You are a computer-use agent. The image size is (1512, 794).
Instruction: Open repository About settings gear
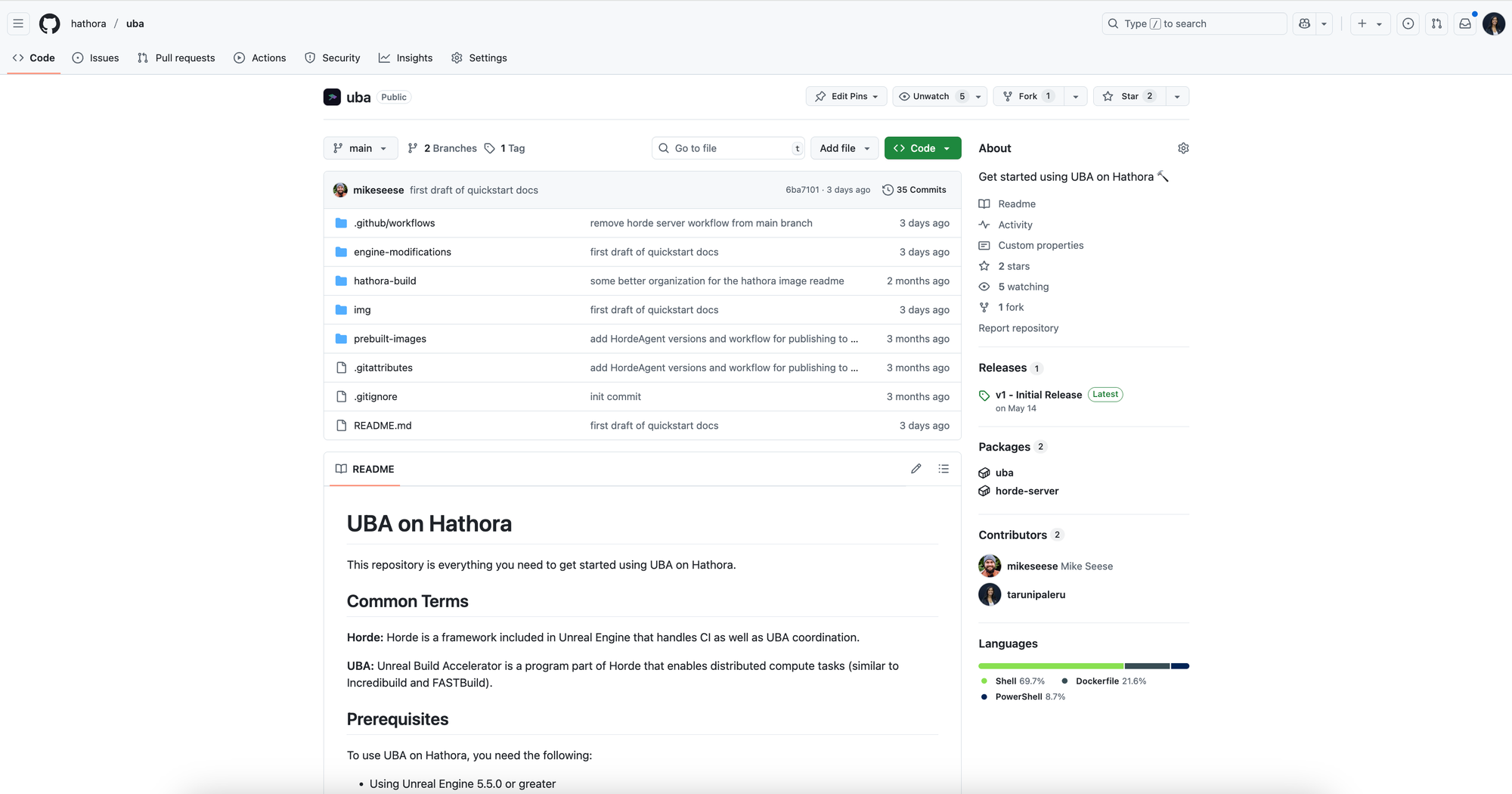[1183, 148]
